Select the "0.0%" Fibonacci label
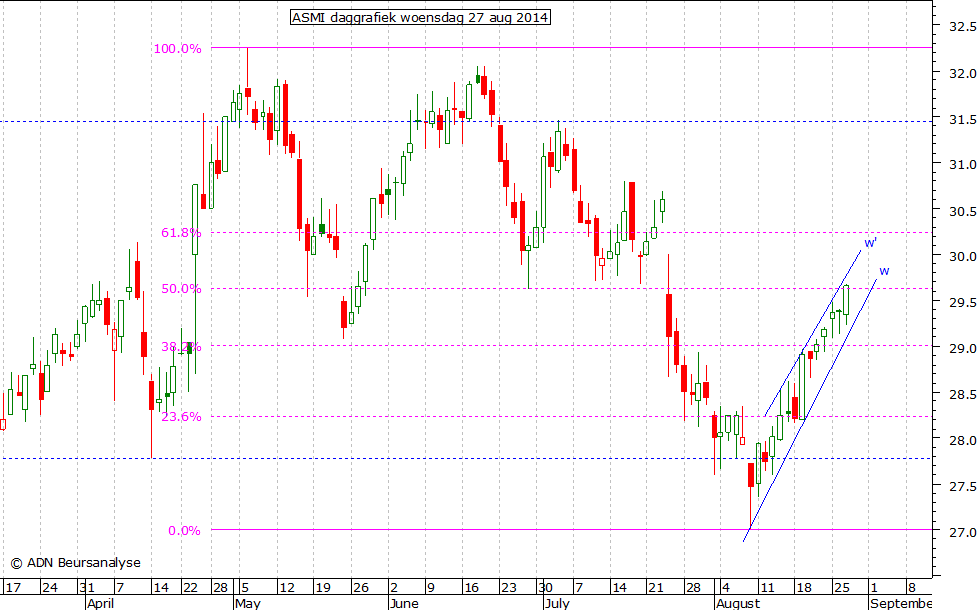Screen dimensions: 980x610 pyautogui.click(x=184, y=531)
